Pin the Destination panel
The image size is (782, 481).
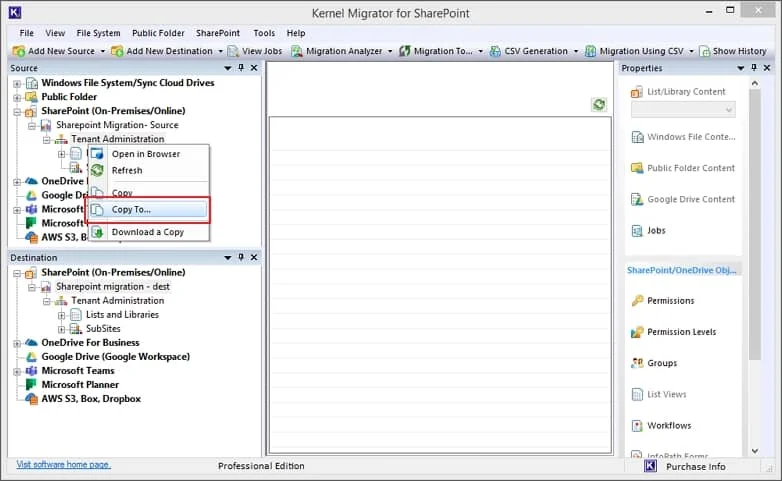point(241,257)
